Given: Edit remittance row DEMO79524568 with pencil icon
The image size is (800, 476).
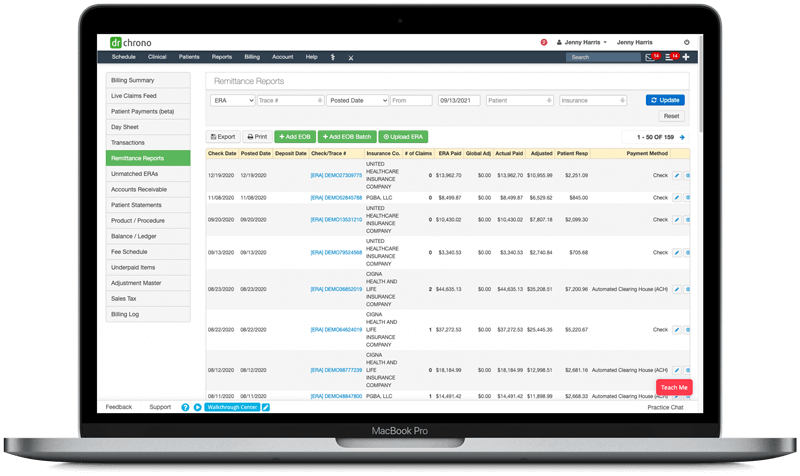Looking at the screenshot, I should click(x=677, y=253).
